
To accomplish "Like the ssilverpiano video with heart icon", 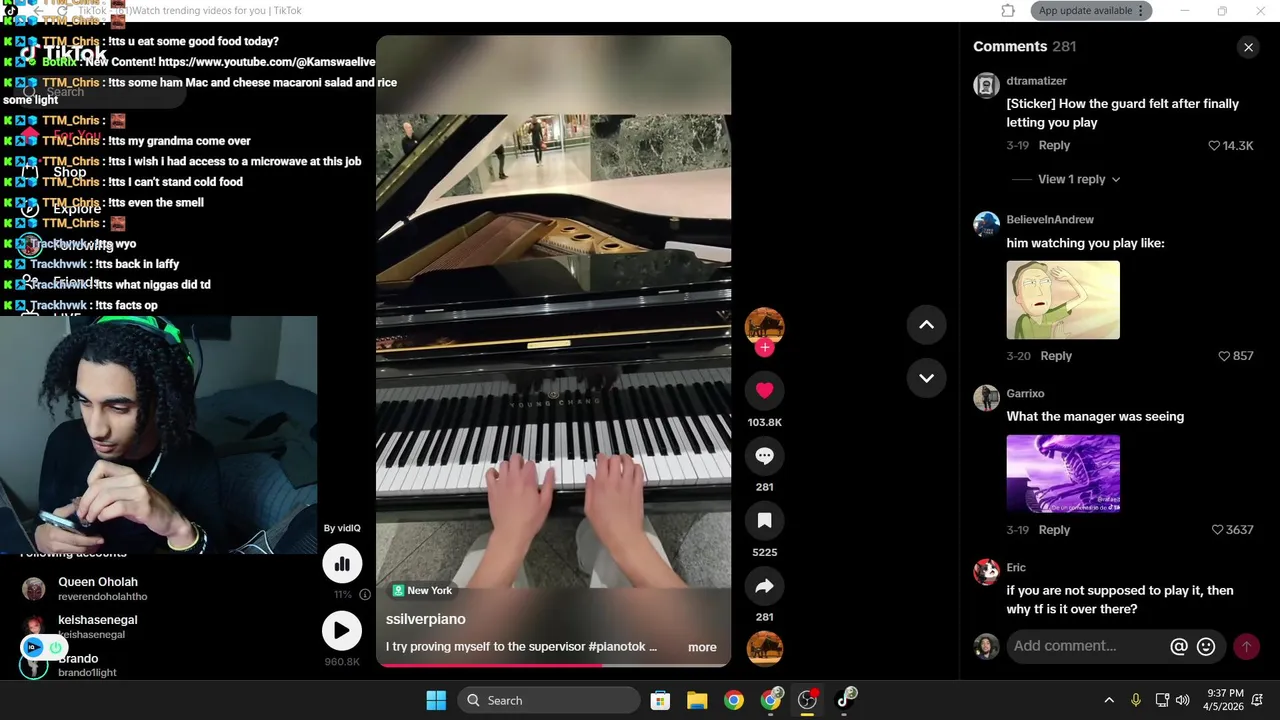I will tap(764, 391).
